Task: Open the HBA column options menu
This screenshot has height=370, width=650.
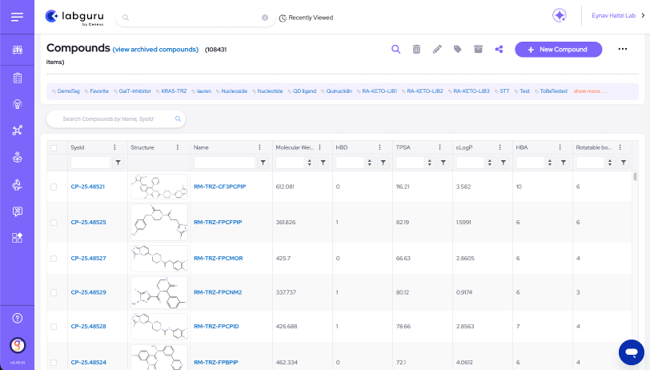Action: [x=560, y=148]
